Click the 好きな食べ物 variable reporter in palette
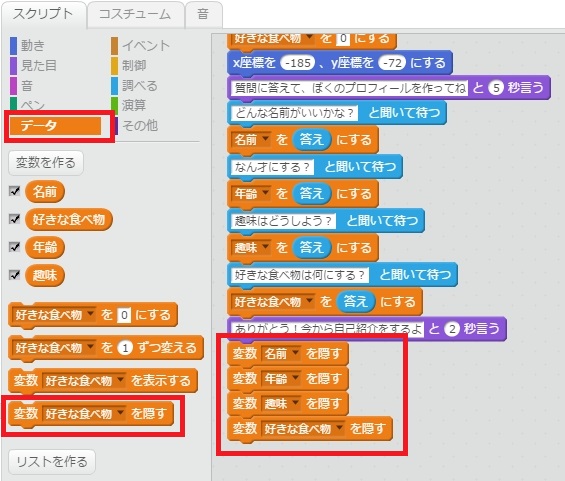 point(69,219)
